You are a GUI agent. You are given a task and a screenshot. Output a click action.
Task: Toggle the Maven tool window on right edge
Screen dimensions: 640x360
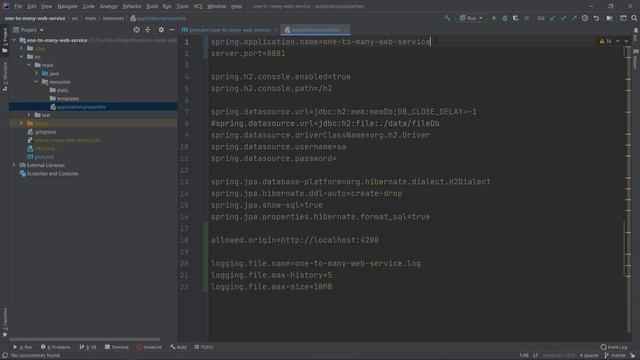tap(636, 60)
